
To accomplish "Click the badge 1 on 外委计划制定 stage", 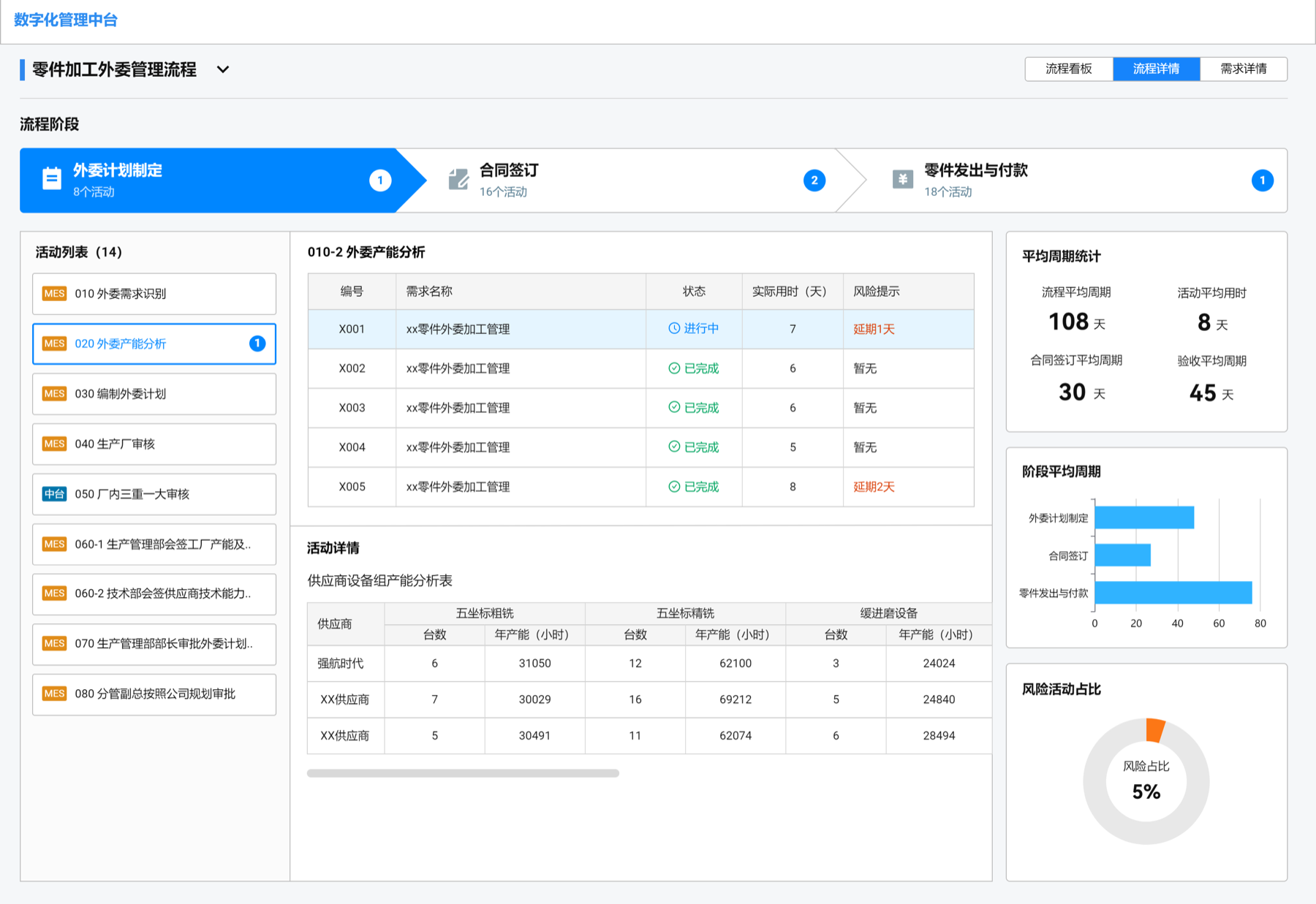I will [x=380, y=181].
